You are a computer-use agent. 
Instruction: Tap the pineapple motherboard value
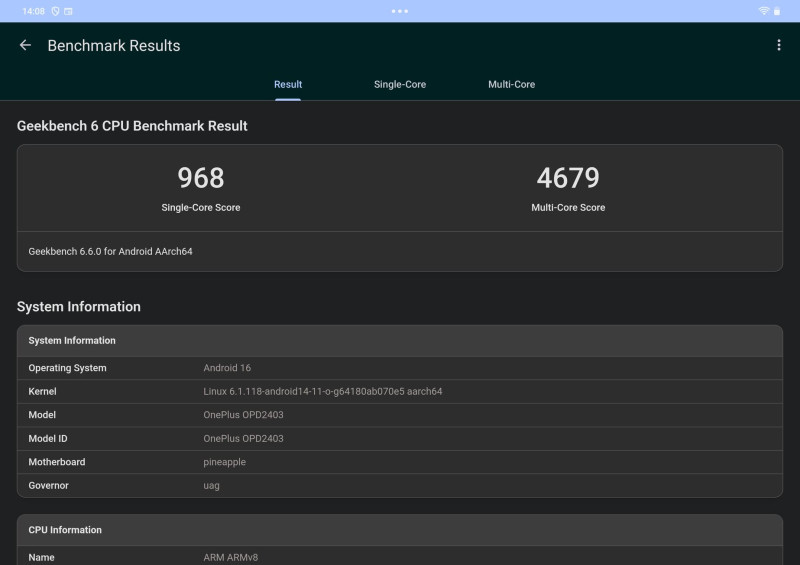(x=224, y=462)
